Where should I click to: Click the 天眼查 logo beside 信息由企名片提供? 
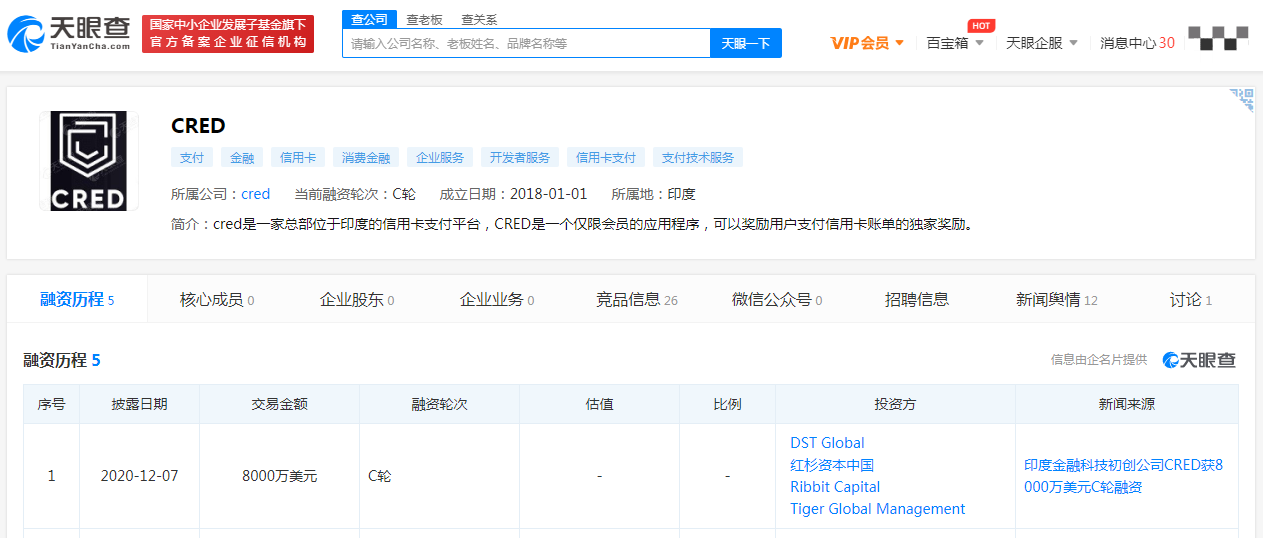[1199, 360]
